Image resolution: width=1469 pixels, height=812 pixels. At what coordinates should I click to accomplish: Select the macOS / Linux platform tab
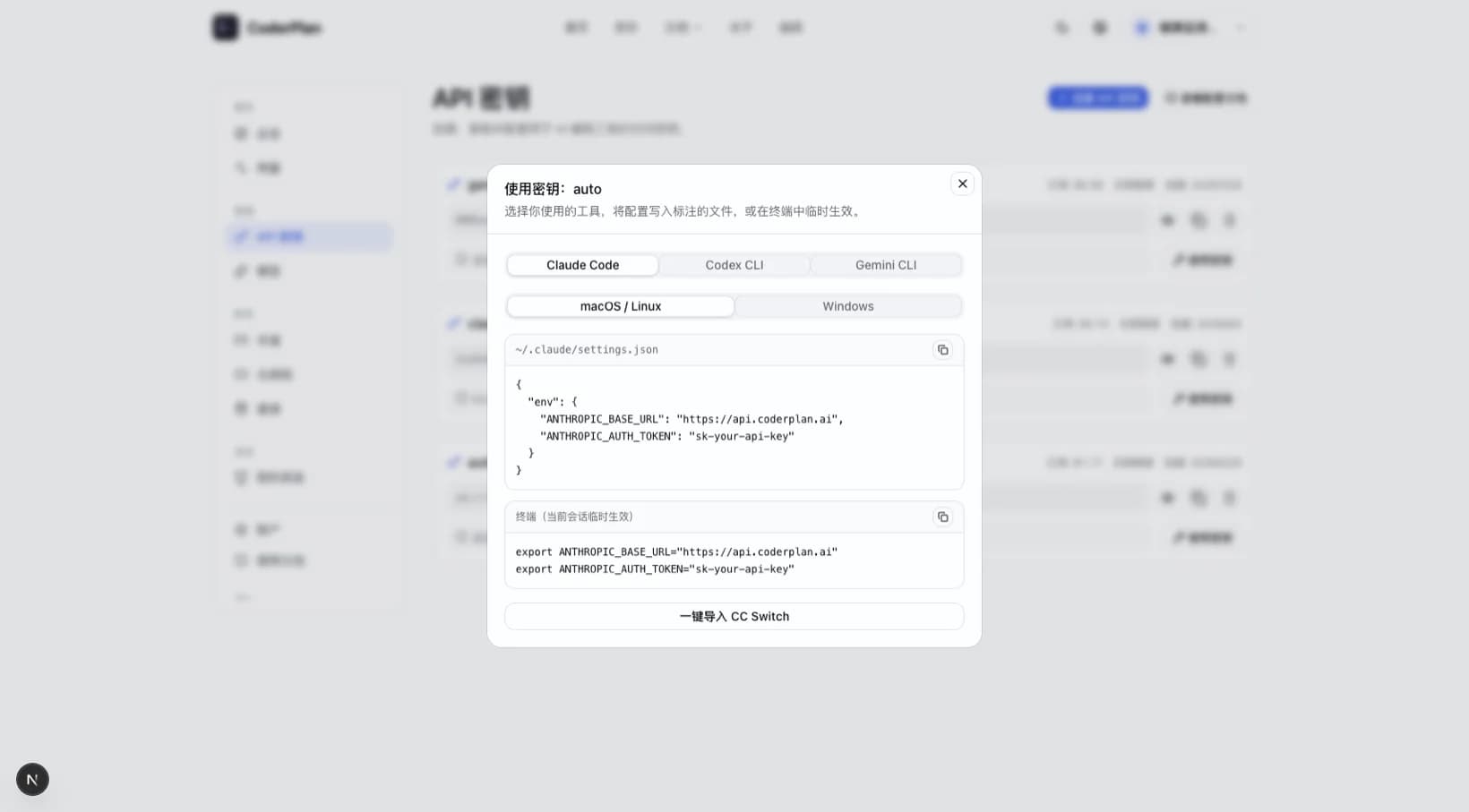(x=621, y=306)
